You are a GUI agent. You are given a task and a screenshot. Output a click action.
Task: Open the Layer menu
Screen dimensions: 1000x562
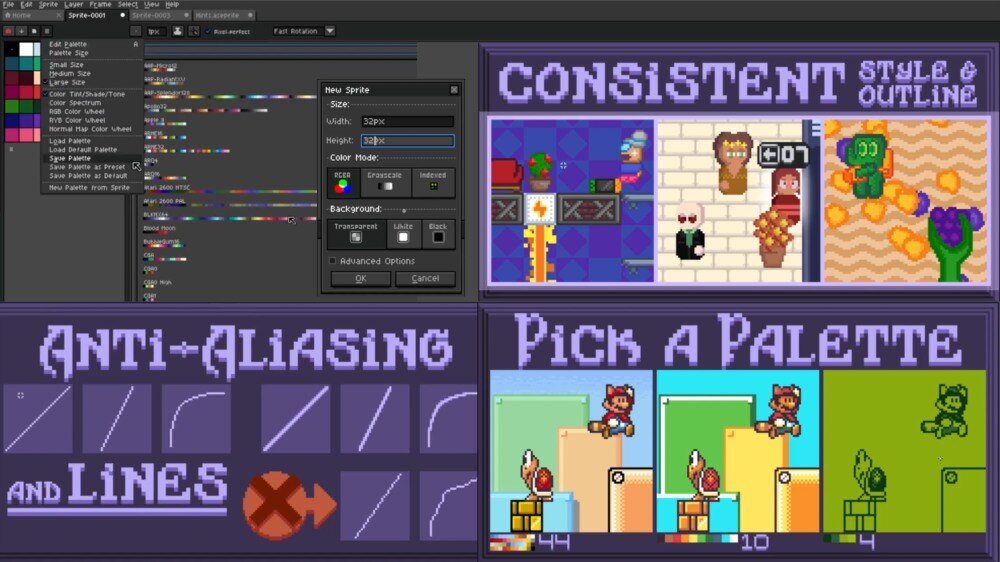74,4
